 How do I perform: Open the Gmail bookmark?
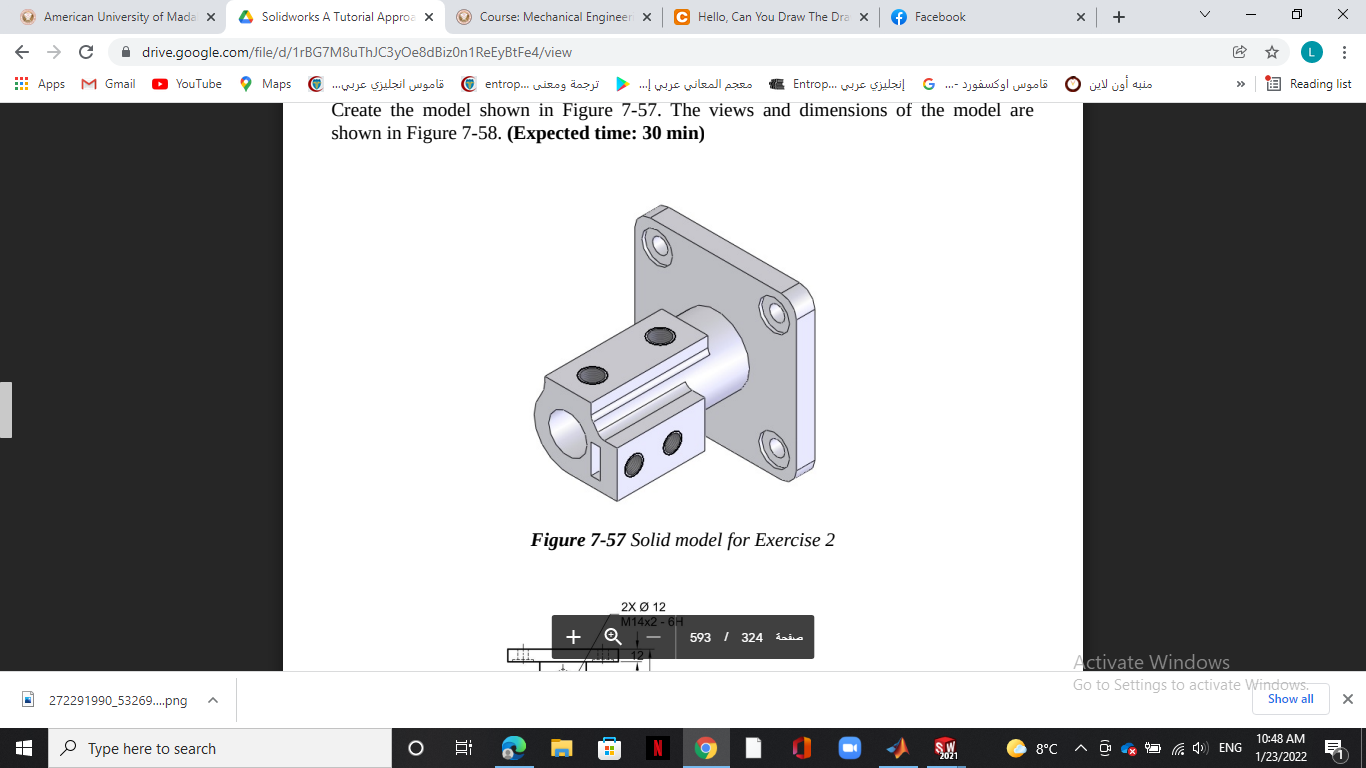(x=109, y=84)
